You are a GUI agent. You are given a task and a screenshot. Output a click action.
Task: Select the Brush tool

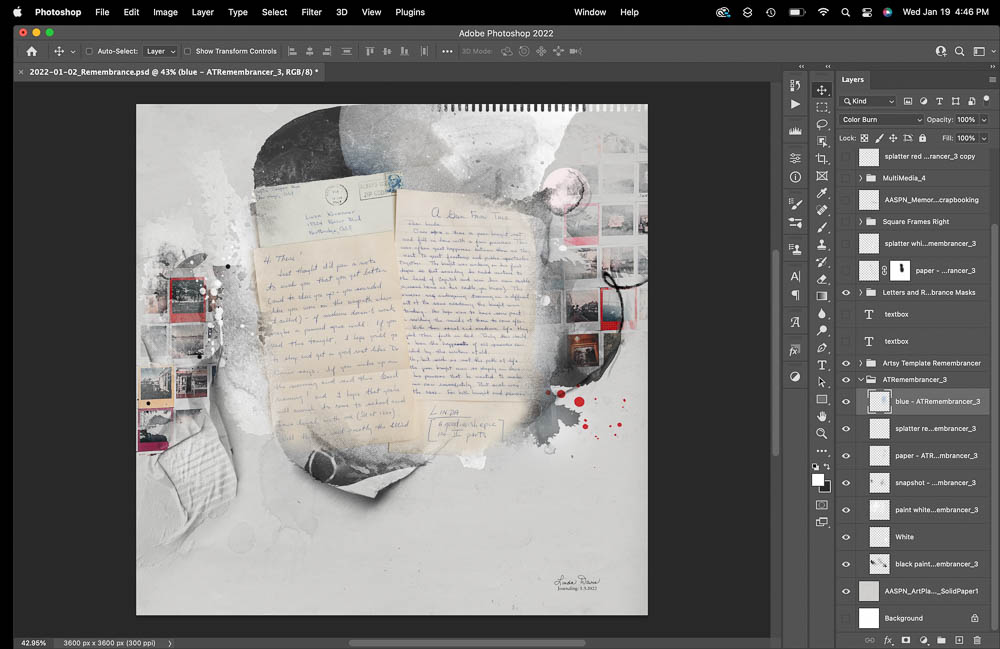(821, 228)
